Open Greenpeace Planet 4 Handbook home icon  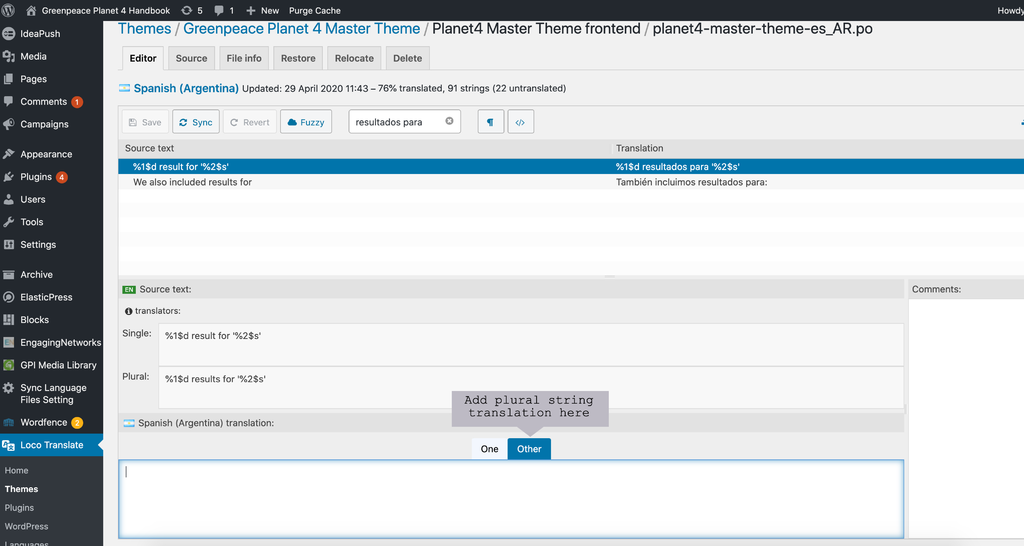31,10
